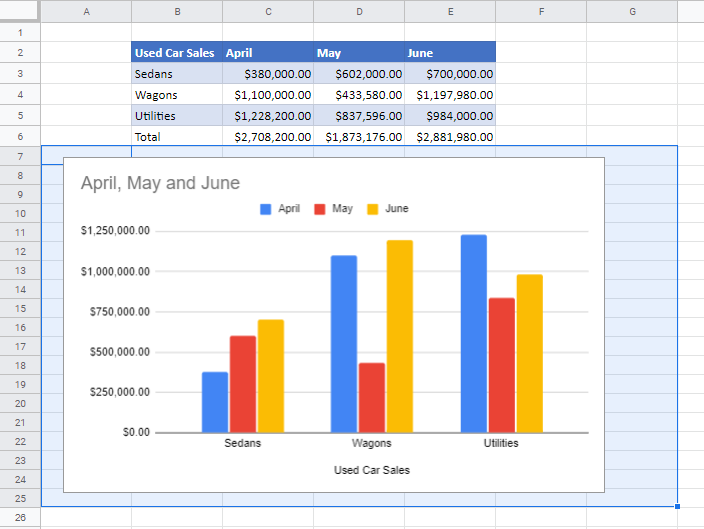This screenshot has height=529, width=704.
Task: Click the red May bar for Wagons
Action: tap(372, 397)
